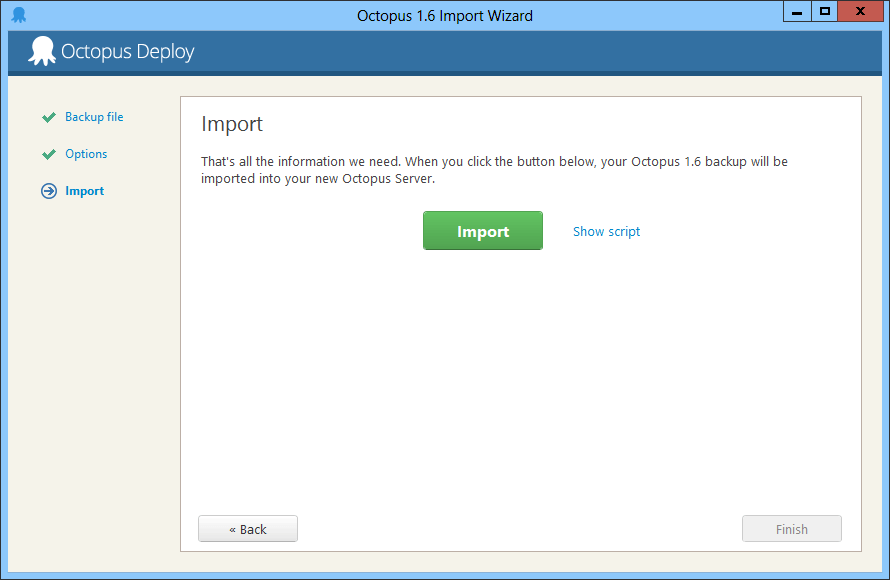Click the empty white area below the Import button

tap(520, 380)
